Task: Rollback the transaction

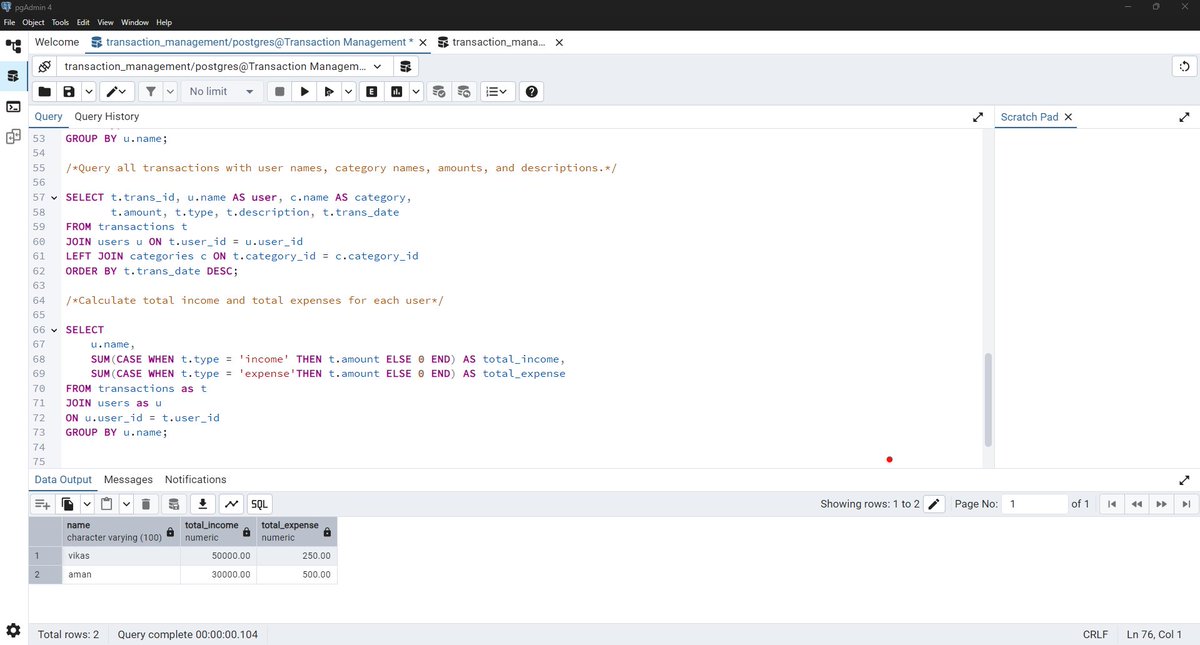Action: pos(463,91)
